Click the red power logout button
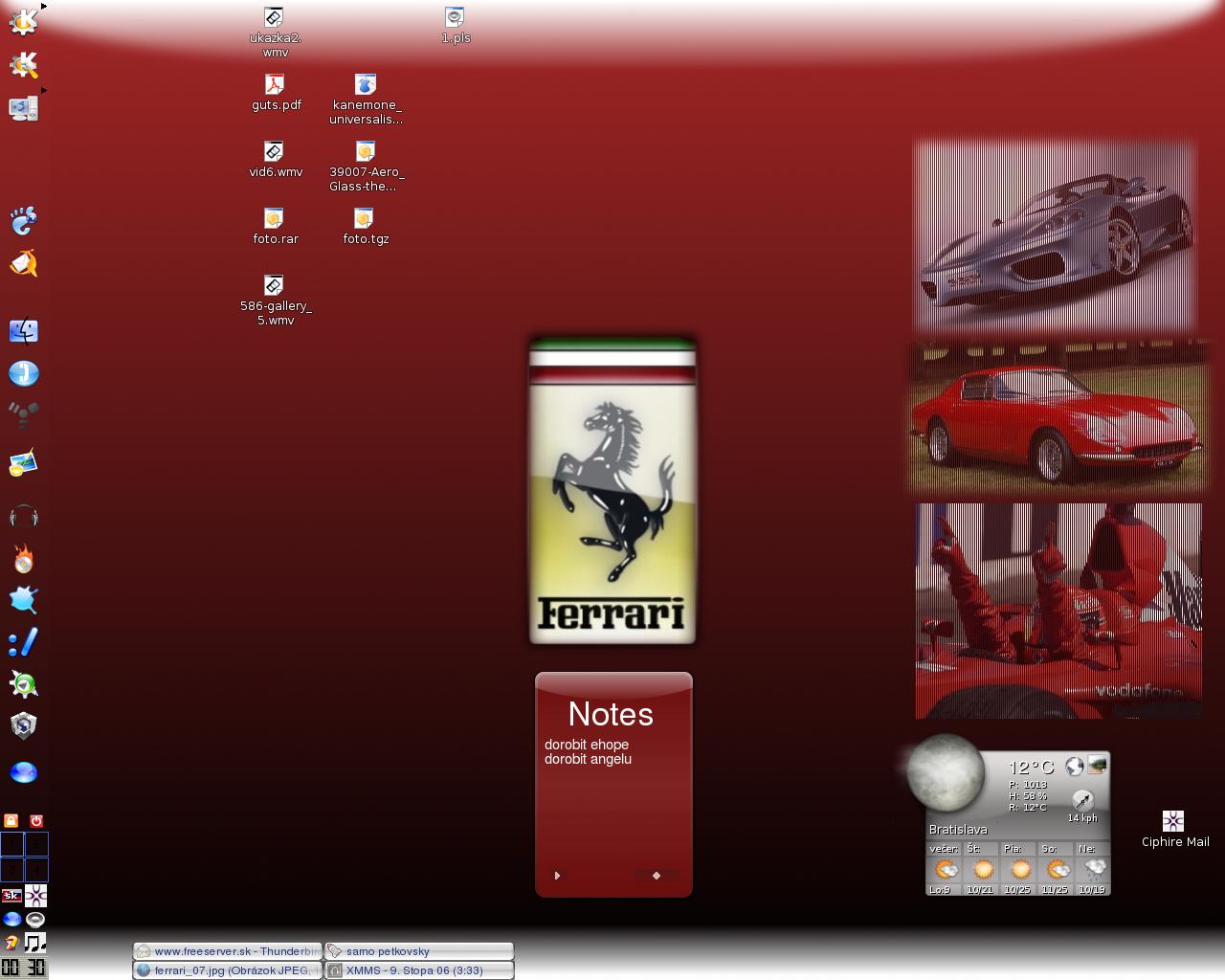Viewport: 1225px width, 980px height. [36, 821]
